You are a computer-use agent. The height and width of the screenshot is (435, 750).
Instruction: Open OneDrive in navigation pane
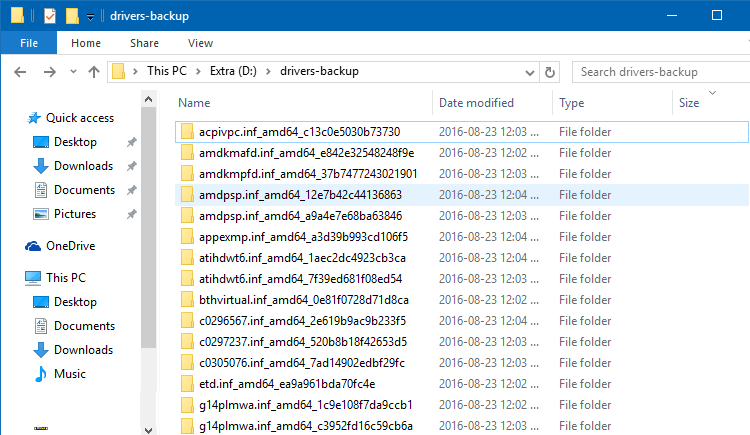click(60, 246)
